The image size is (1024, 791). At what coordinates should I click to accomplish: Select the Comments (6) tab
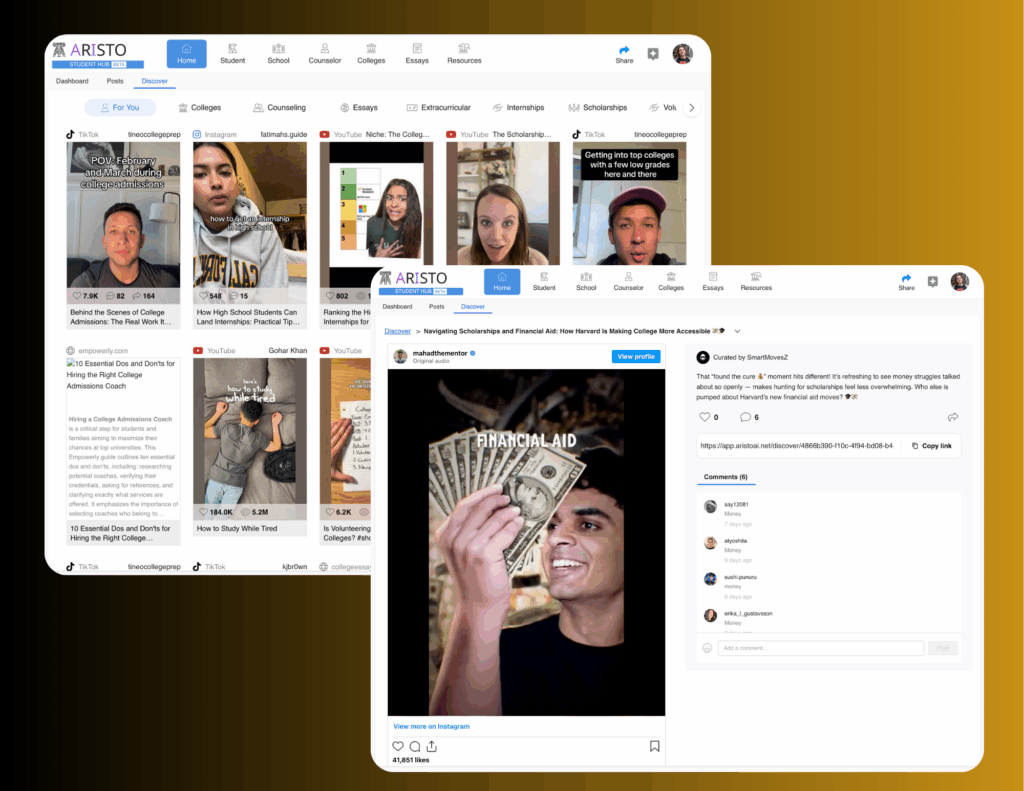click(726, 477)
